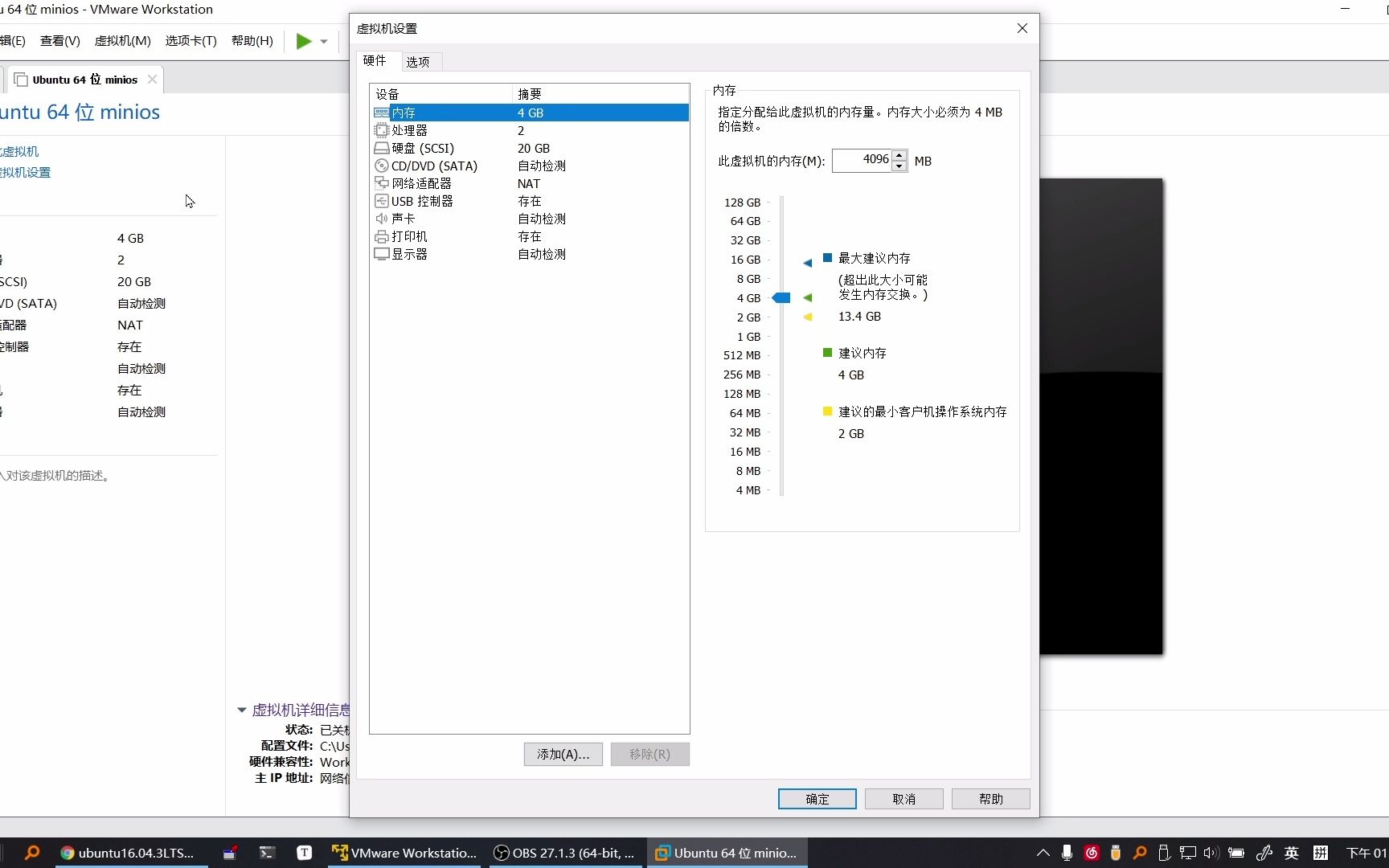Click the 设备 column header
This screenshot has height=868, width=1389.
[440, 94]
